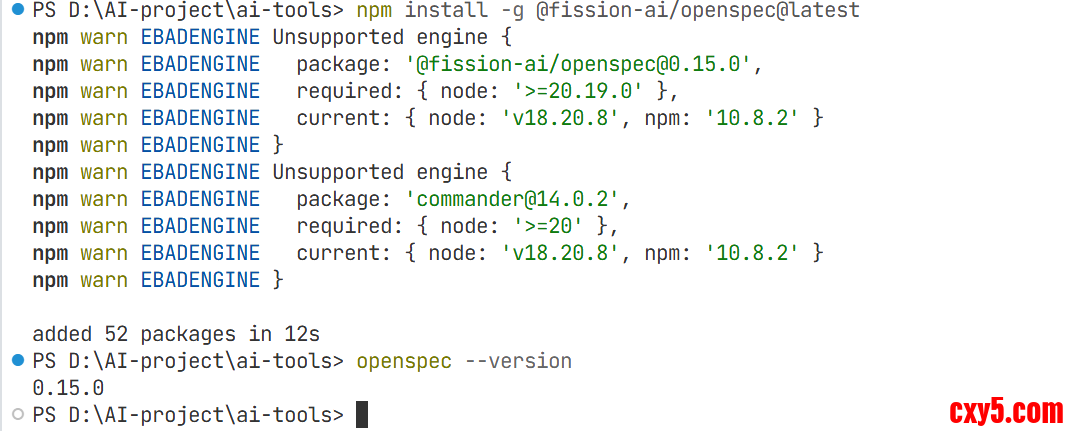The image size is (1068, 431).
Task: Click the word openspec in second command
Action: (403, 360)
